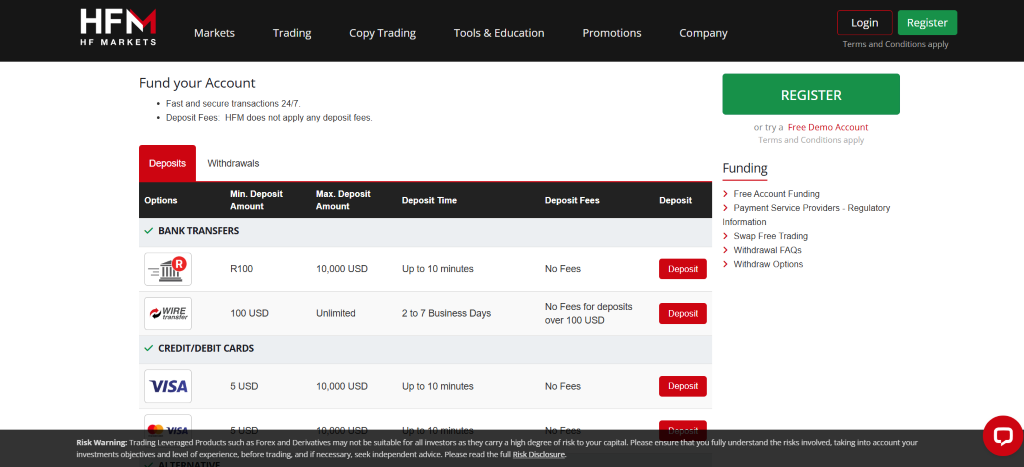Open the Trading menu
The image size is (1024, 467).
click(x=292, y=33)
